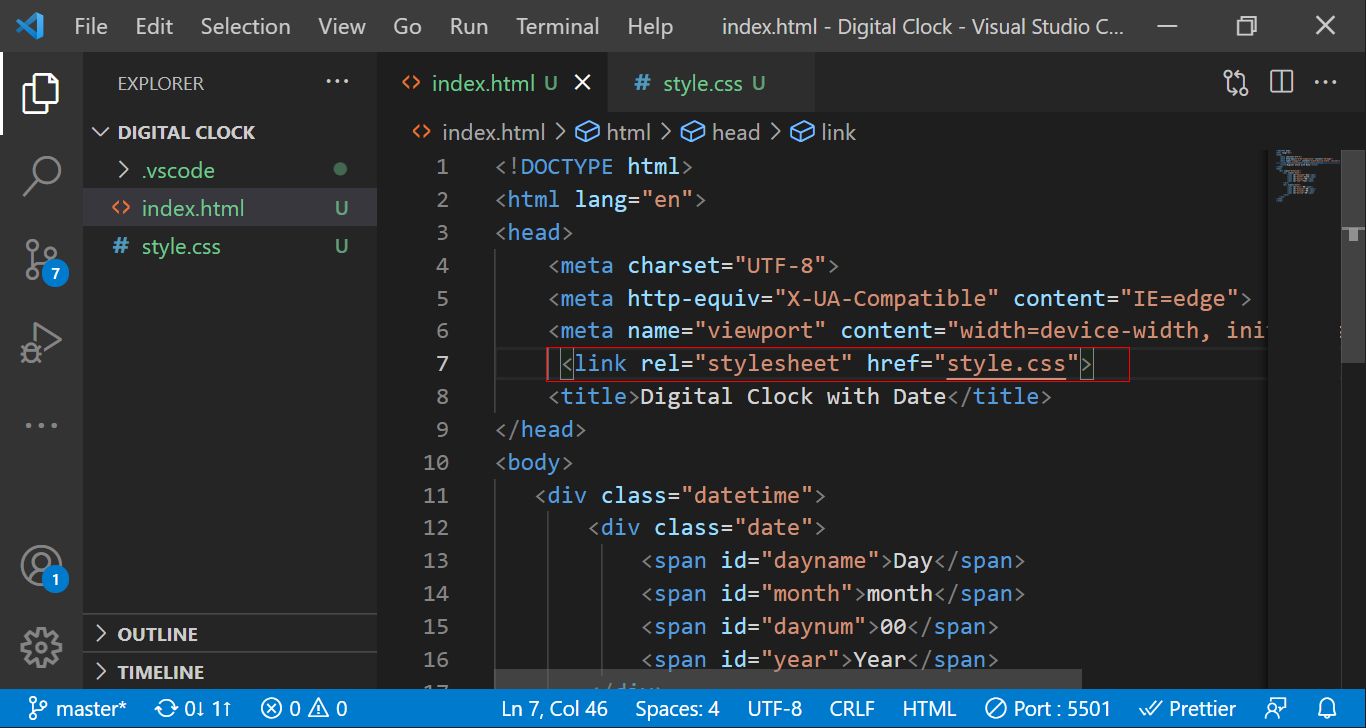Change file encoding UTF-8

pyautogui.click(x=774, y=709)
